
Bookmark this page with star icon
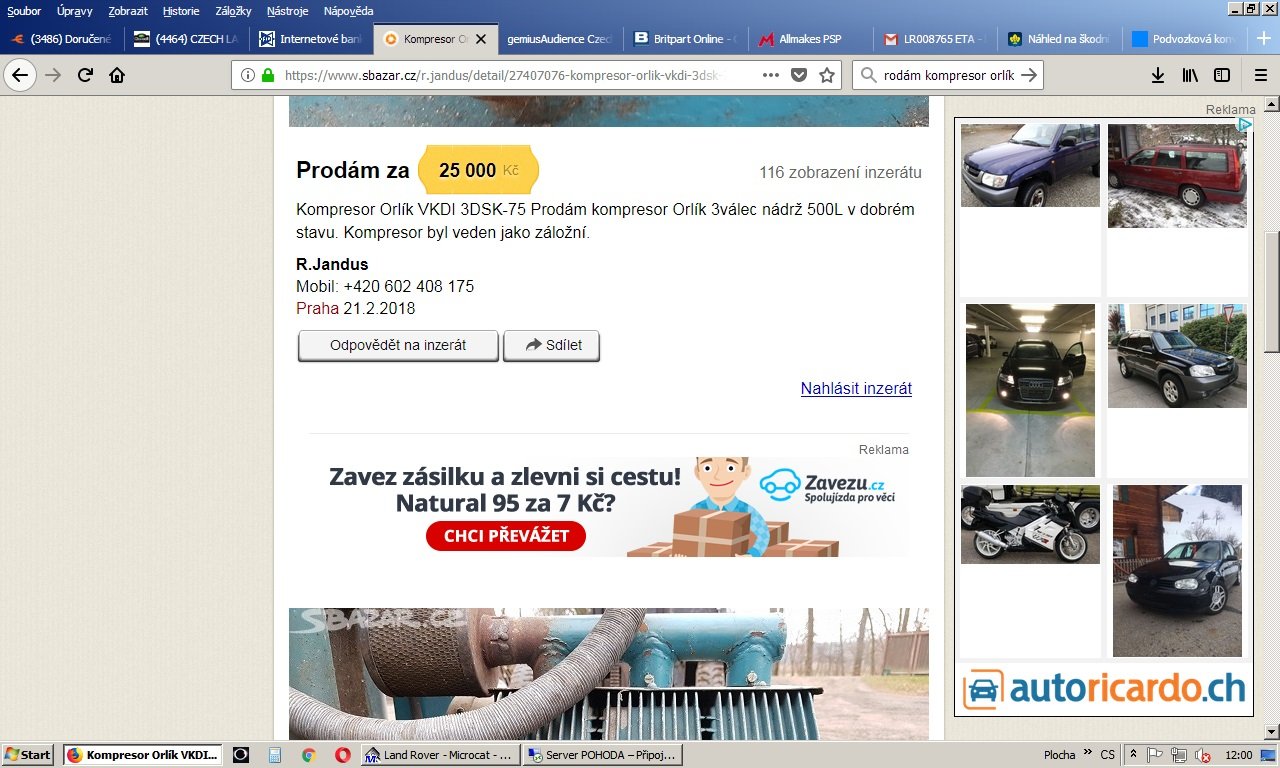pos(827,75)
